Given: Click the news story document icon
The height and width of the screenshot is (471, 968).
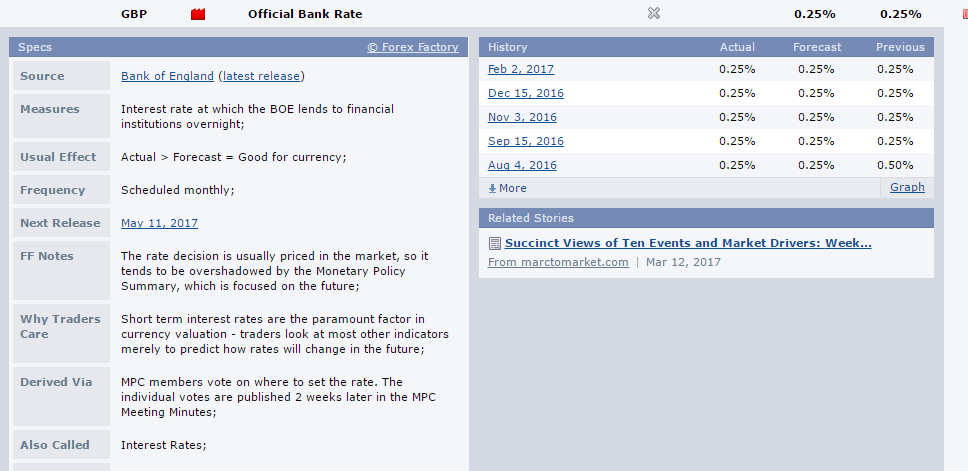Looking at the screenshot, I should (x=494, y=243).
